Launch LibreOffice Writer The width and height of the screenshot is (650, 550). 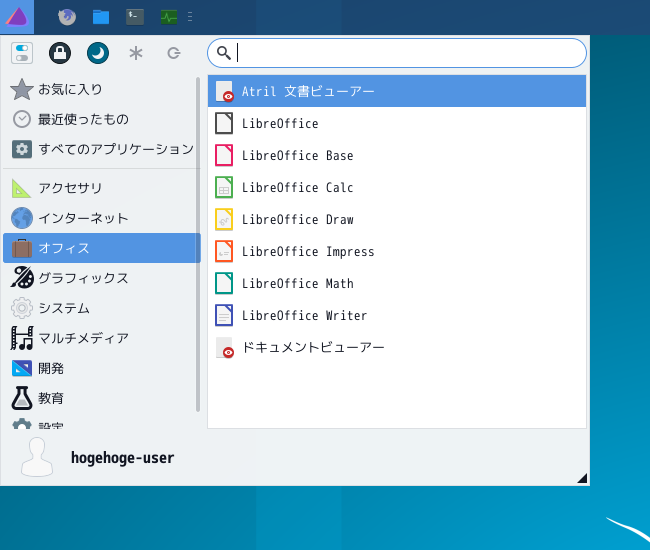(x=397, y=315)
